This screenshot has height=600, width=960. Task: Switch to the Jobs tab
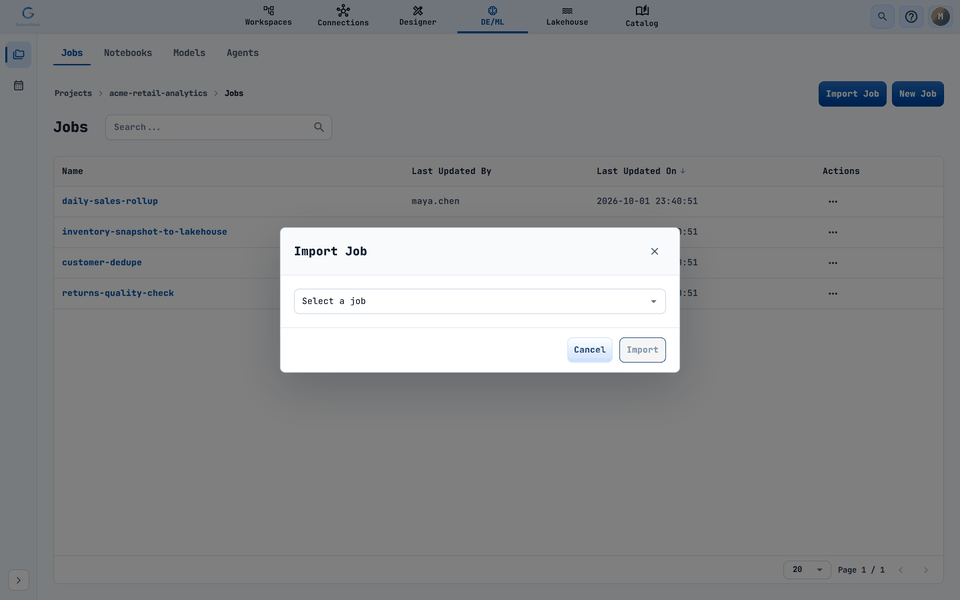(72, 53)
